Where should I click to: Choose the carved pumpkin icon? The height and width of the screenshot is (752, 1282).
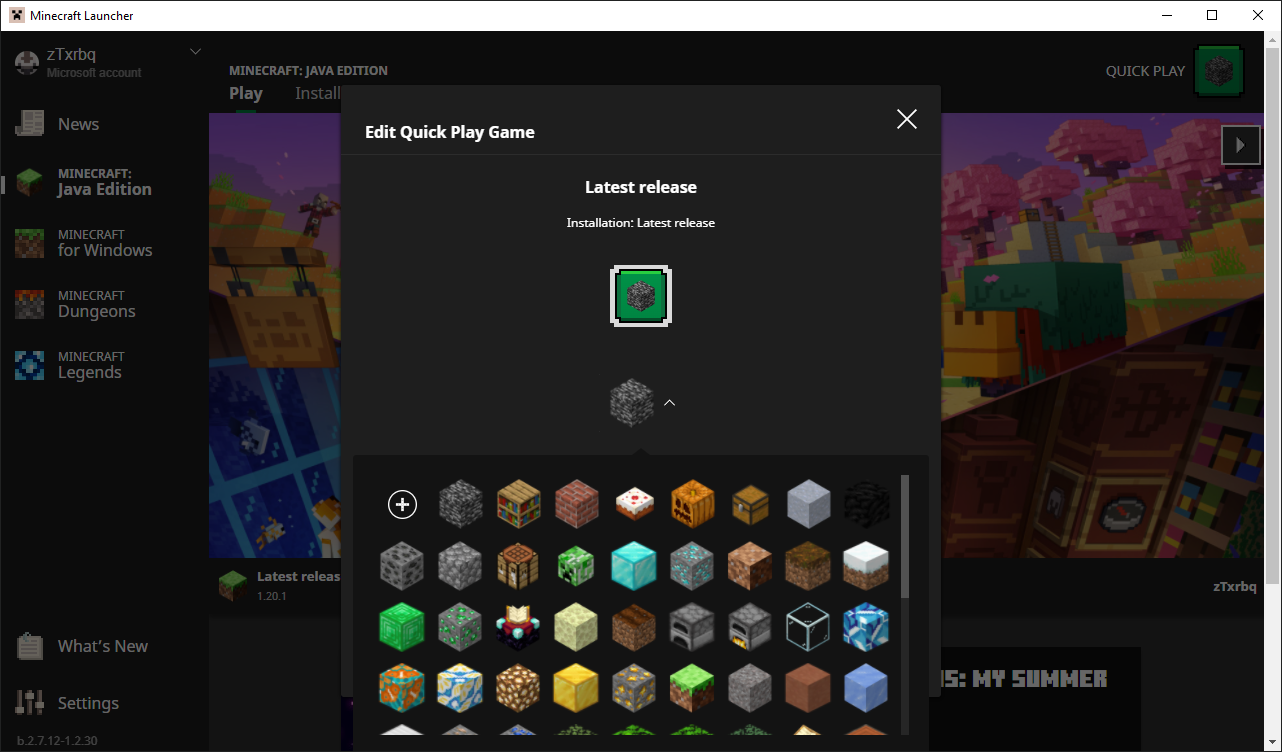pyautogui.click(x=693, y=505)
